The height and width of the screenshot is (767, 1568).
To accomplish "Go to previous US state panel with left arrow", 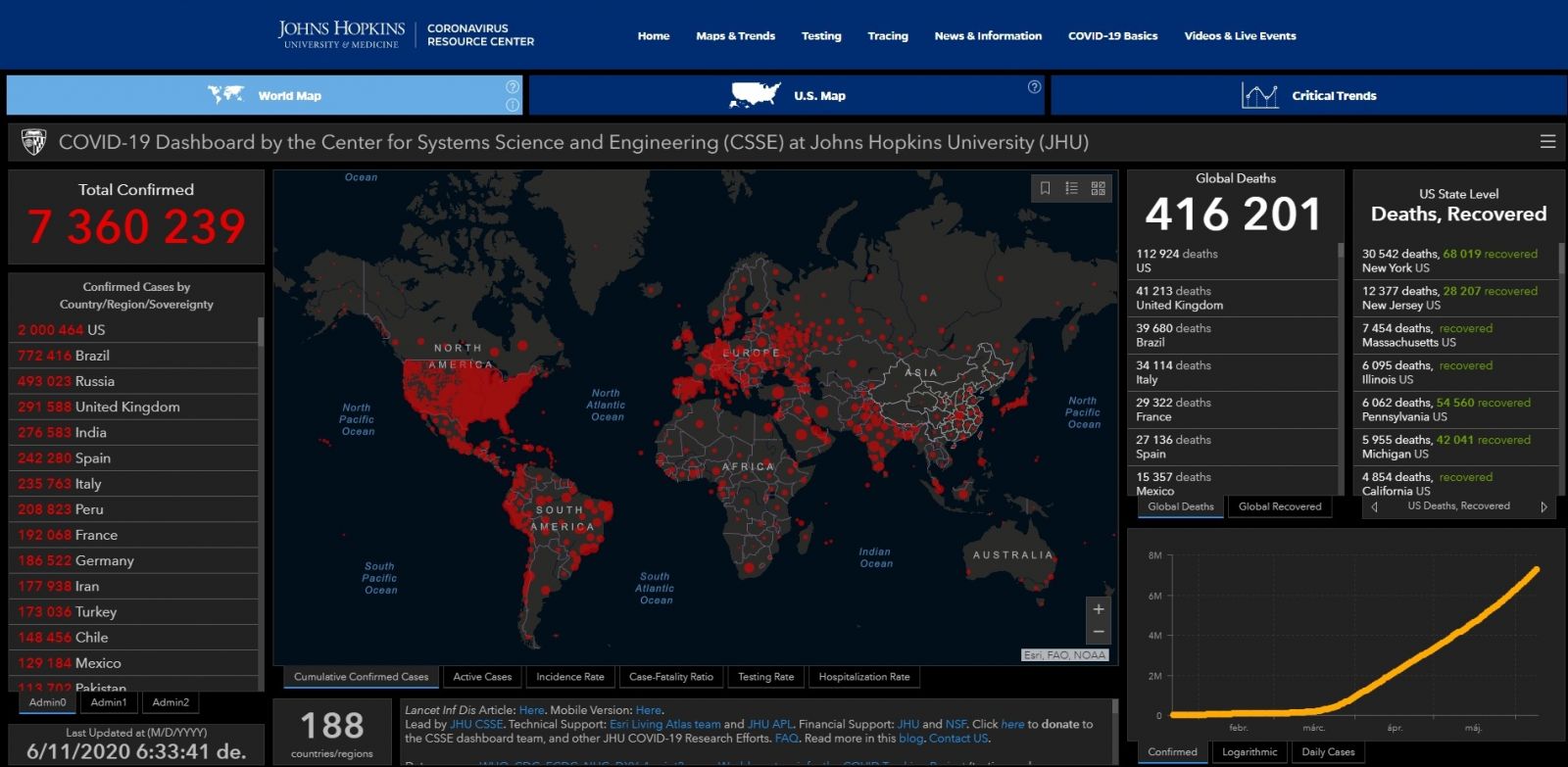I will [x=1374, y=506].
